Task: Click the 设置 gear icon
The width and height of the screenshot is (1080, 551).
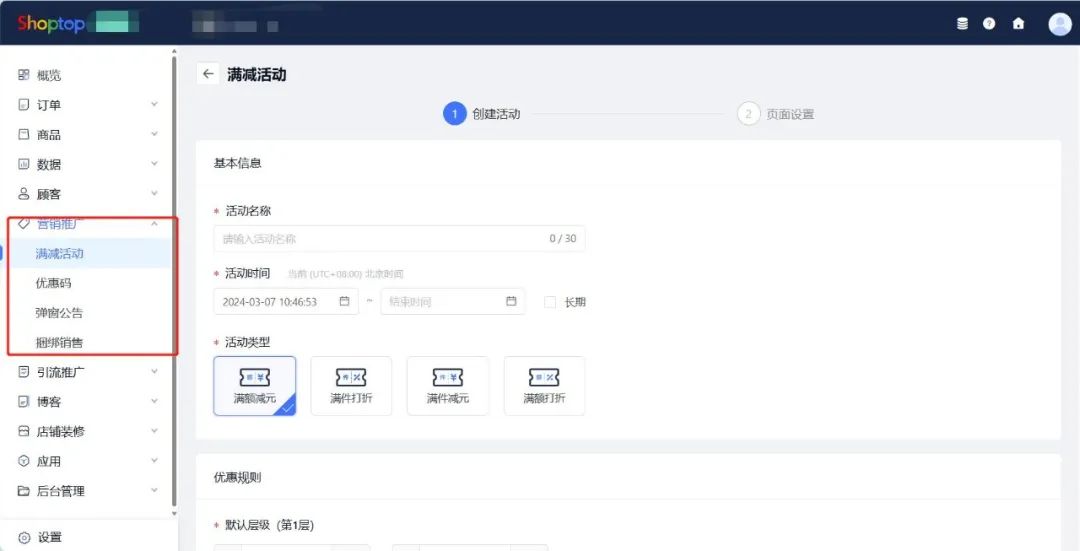Action: coord(24,538)
